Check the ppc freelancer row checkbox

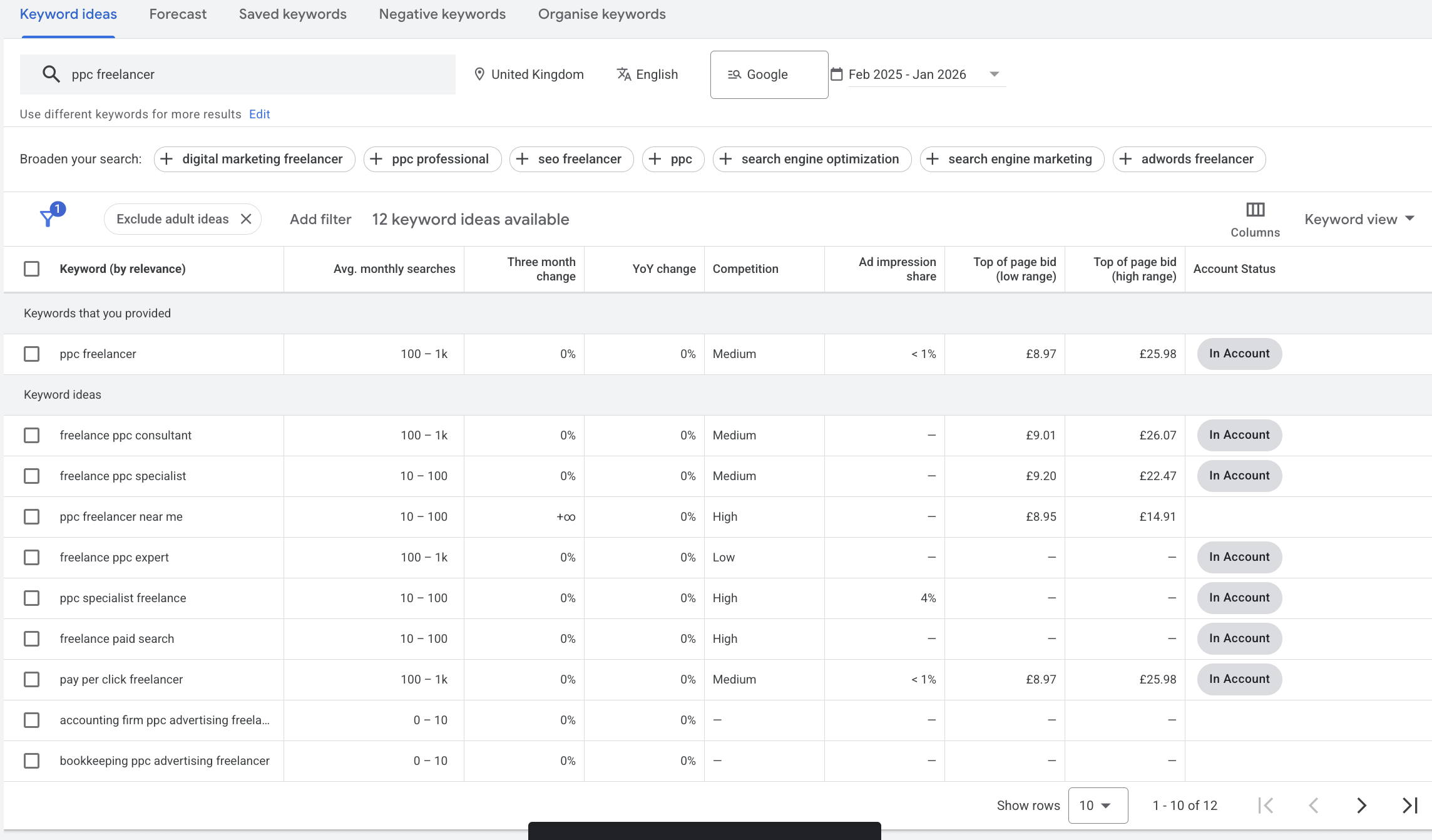click(x=32, y=354)
